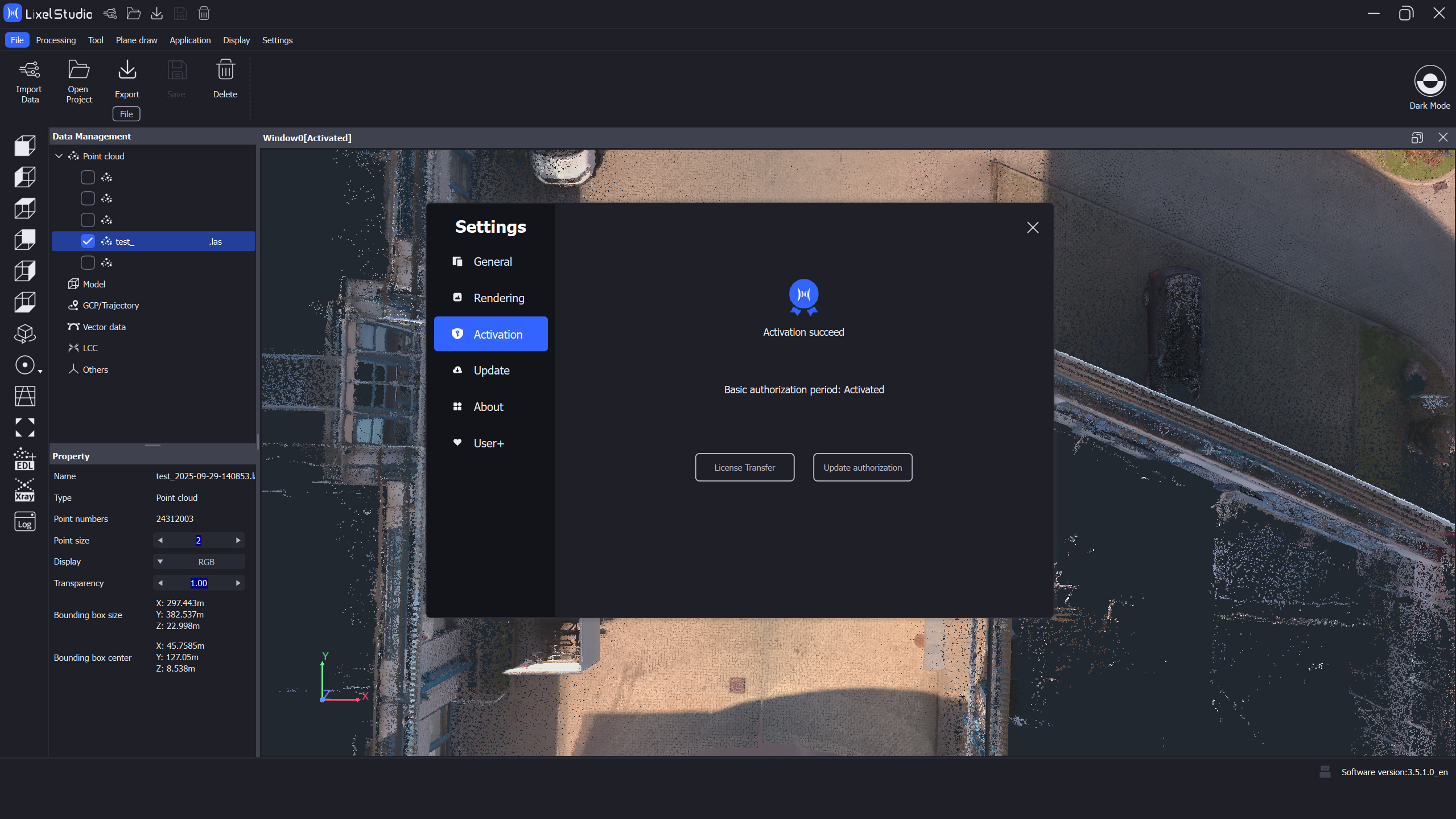Switch theme with Dark Mode icon

click(x=1429, y=81)
